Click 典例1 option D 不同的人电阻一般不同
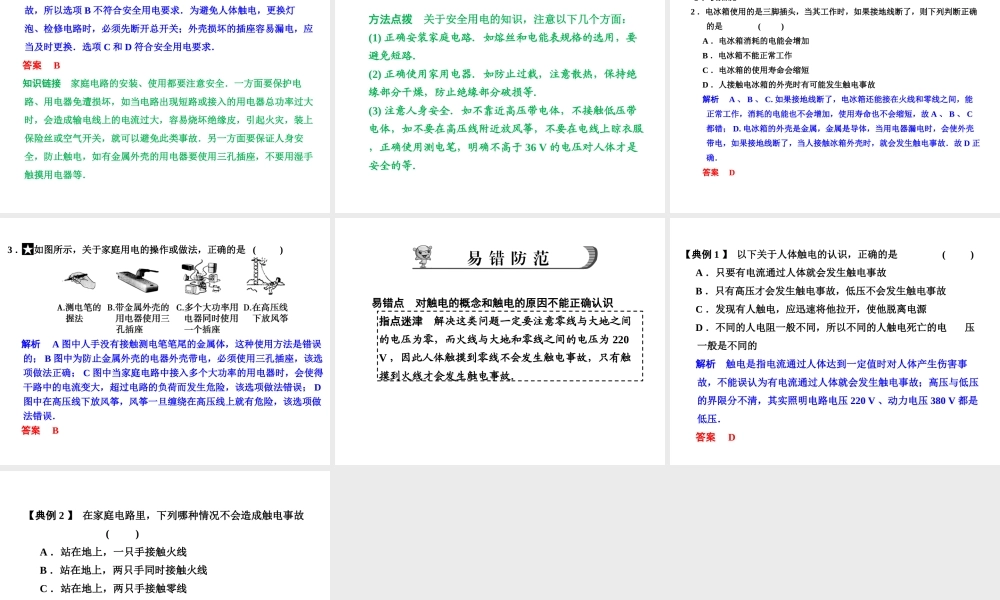The height and width of the screenshot is (600, 1000). tap(835, 337)
